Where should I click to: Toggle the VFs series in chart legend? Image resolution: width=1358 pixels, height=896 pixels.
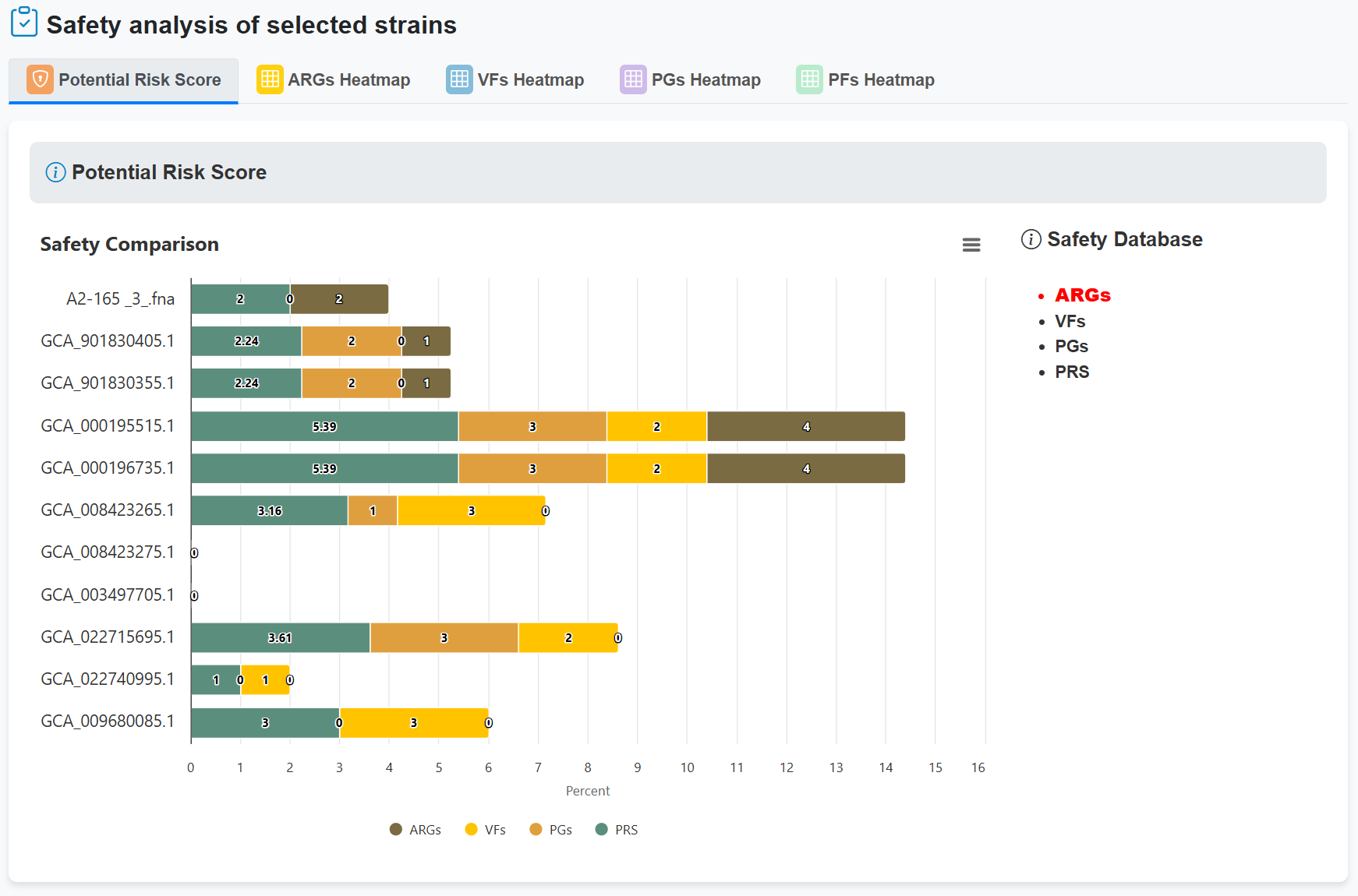486,830
